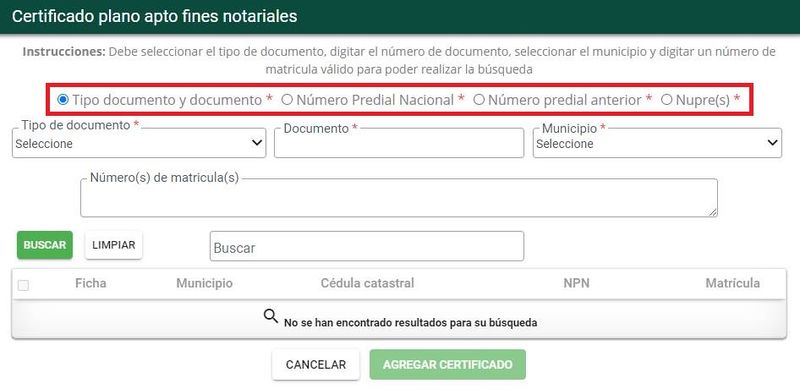Click the CANCELAR button
The width and height of the screenshot is (800, 389).
(316, 364)
